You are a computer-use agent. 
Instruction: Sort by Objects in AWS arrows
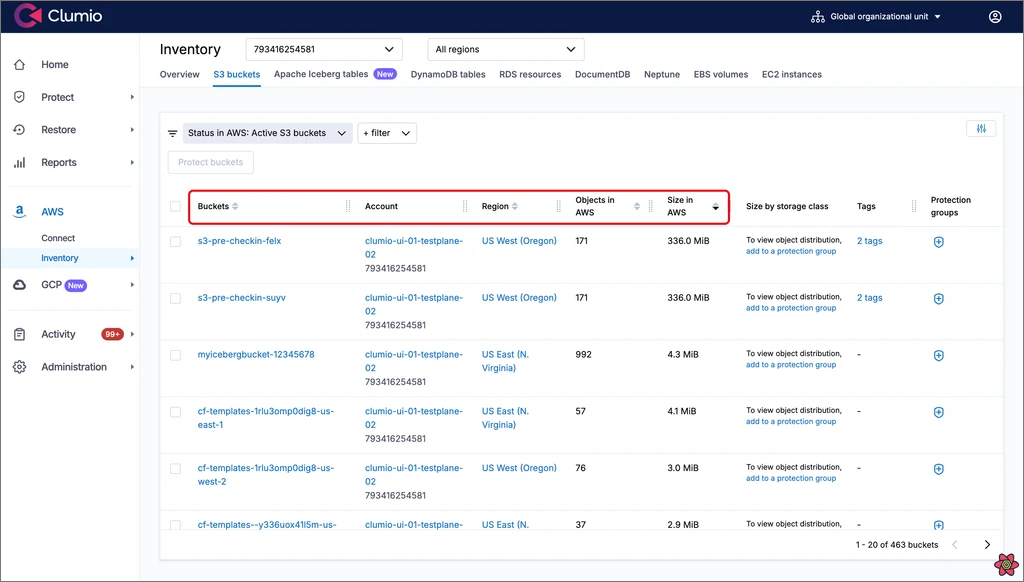point(637,206)
